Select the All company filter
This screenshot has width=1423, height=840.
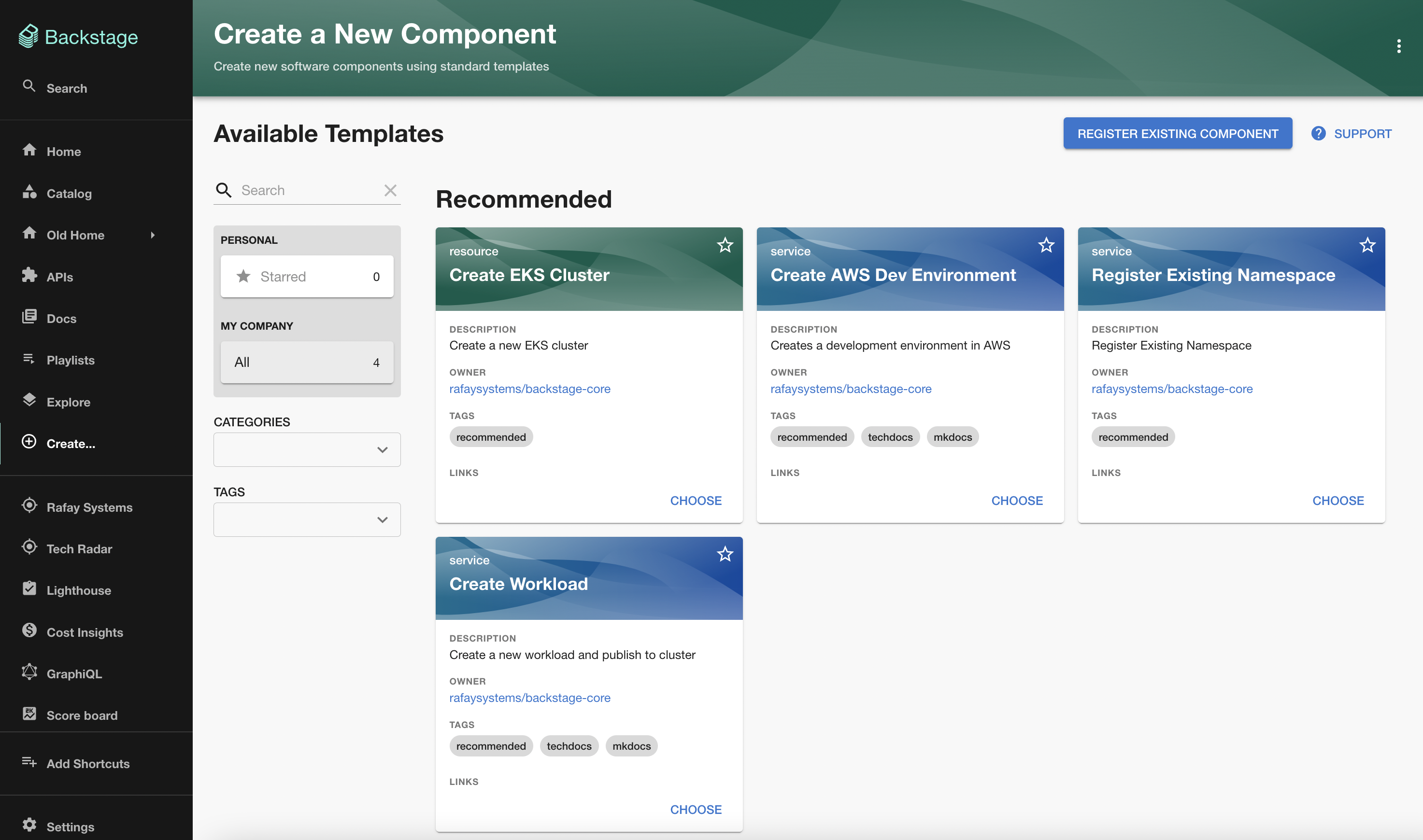307,362
